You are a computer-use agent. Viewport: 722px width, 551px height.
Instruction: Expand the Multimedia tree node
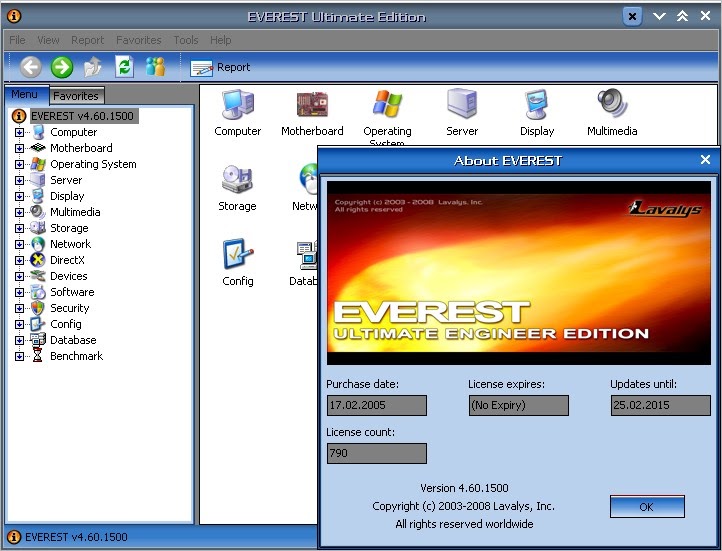(19, 213)
